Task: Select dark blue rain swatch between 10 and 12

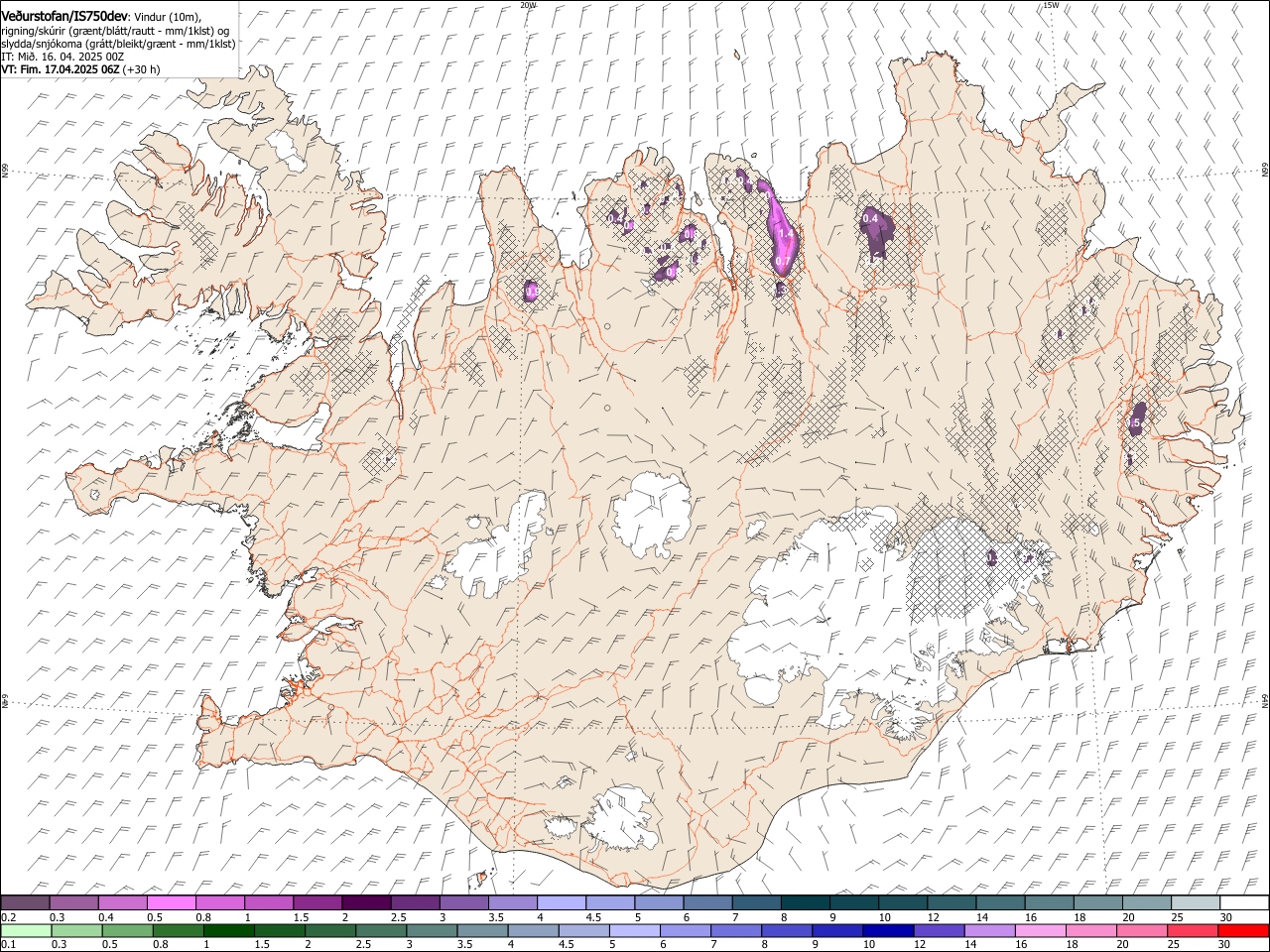Action: pos(889,930)
